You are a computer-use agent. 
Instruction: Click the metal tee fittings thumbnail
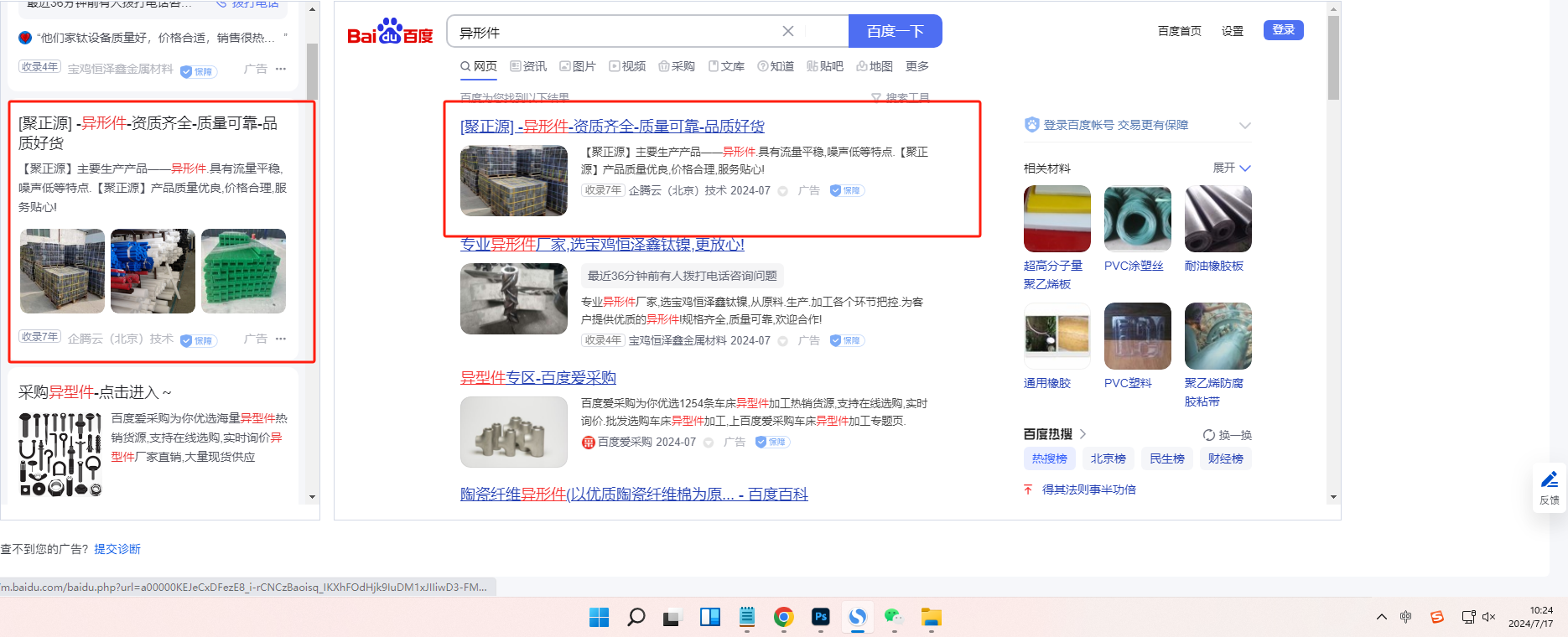coord(514,432)
